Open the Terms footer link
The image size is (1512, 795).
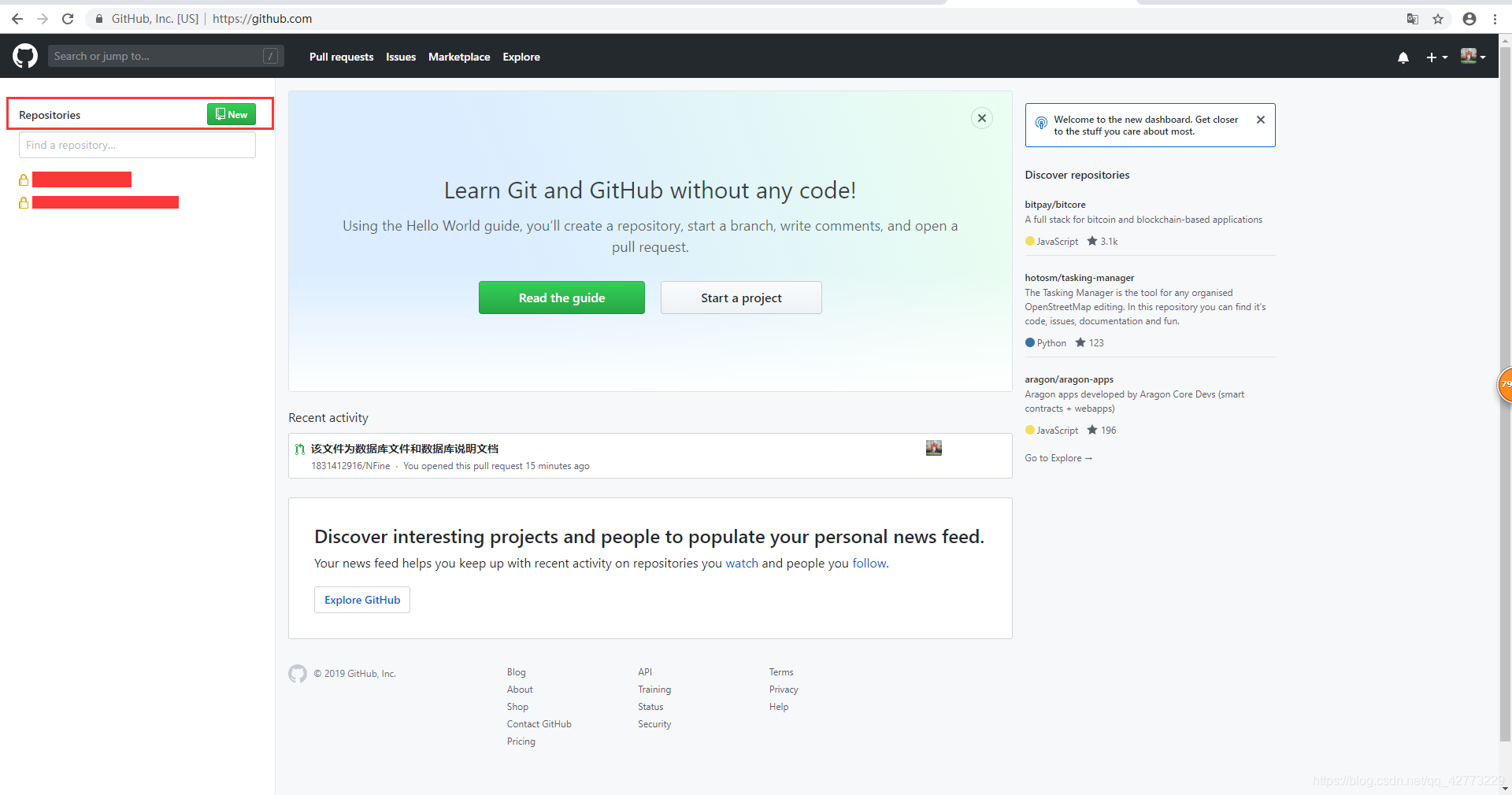click(781, 672)
